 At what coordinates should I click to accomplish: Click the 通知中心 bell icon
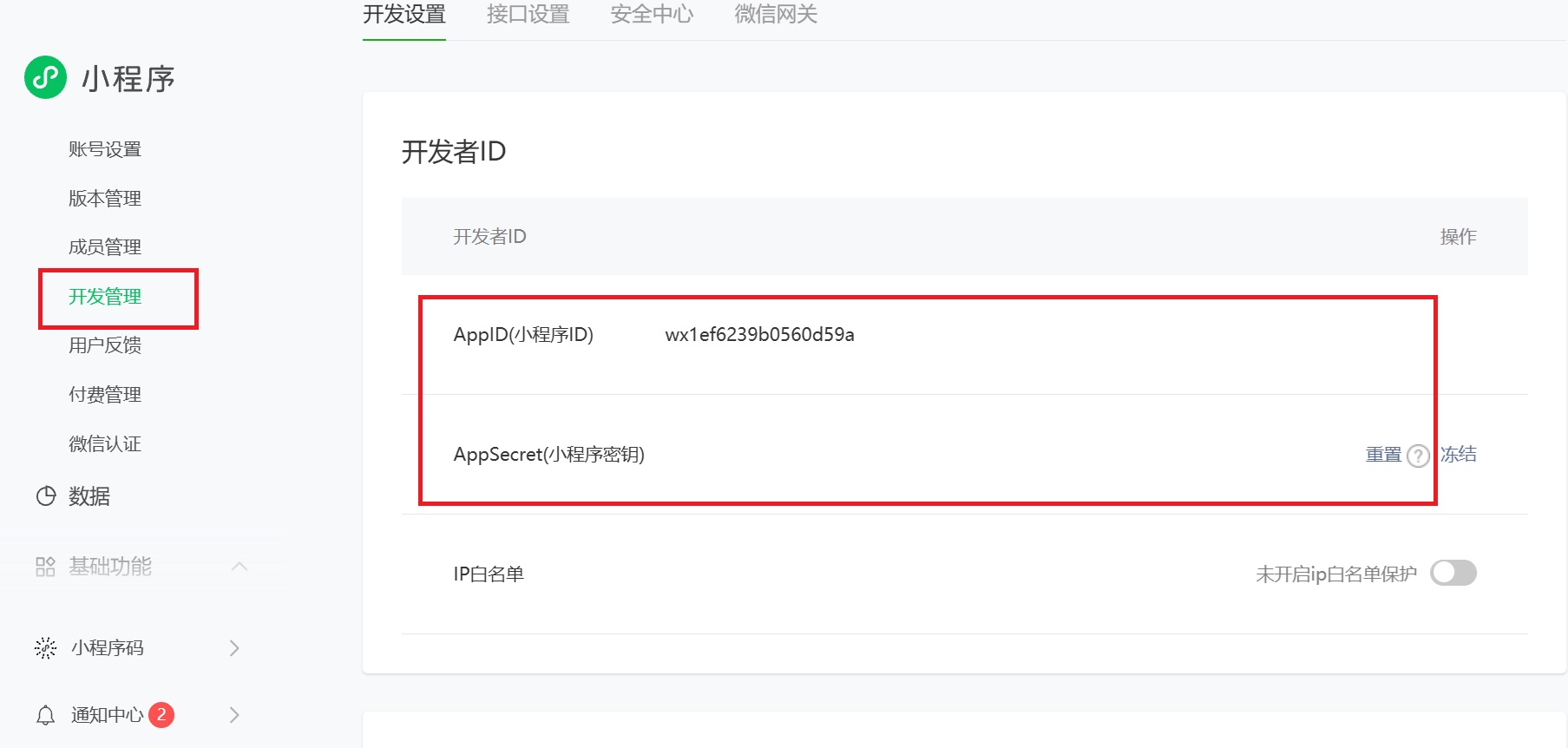coord(46,714)
